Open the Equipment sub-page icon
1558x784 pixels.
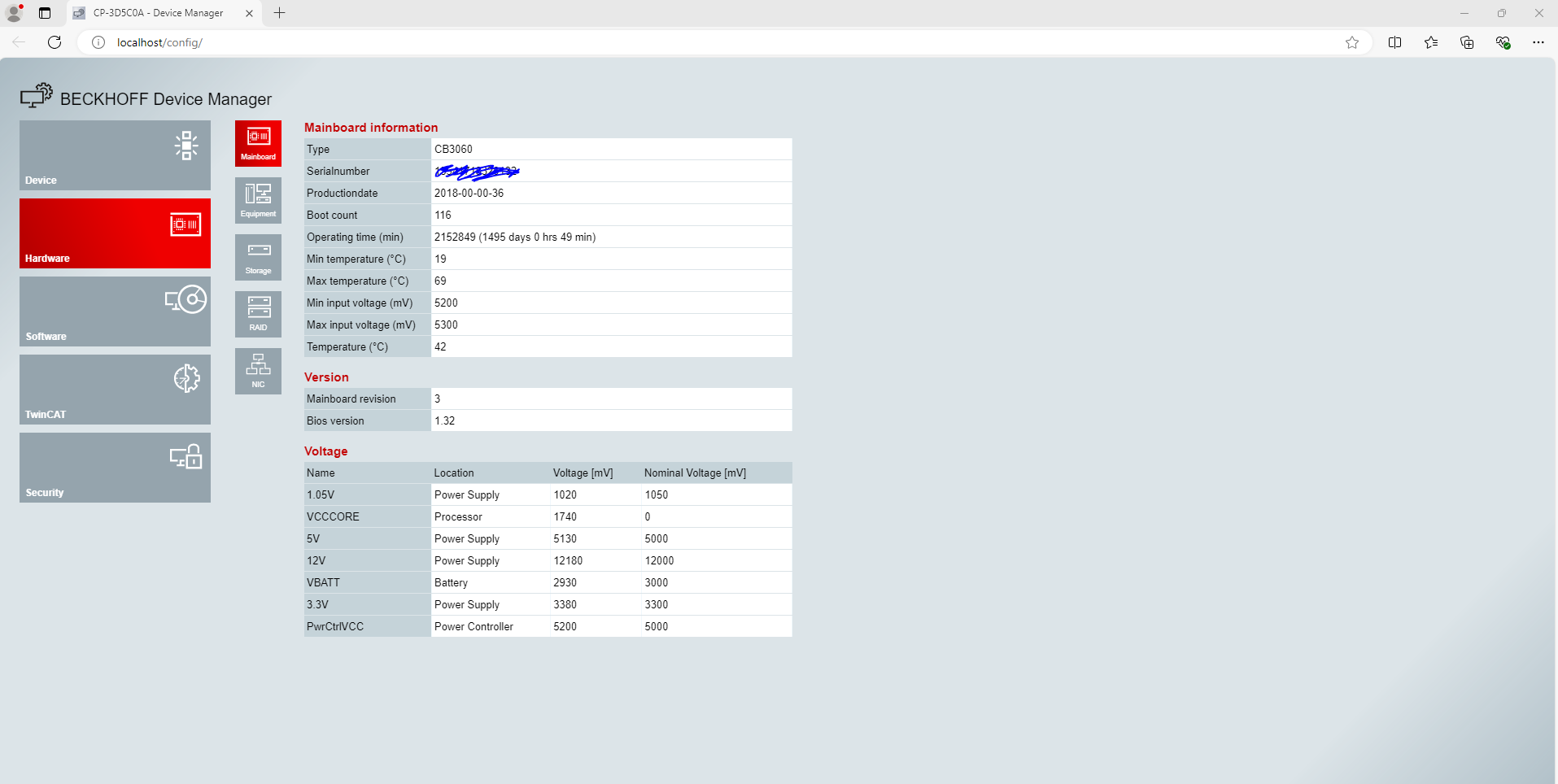[258, 201]
